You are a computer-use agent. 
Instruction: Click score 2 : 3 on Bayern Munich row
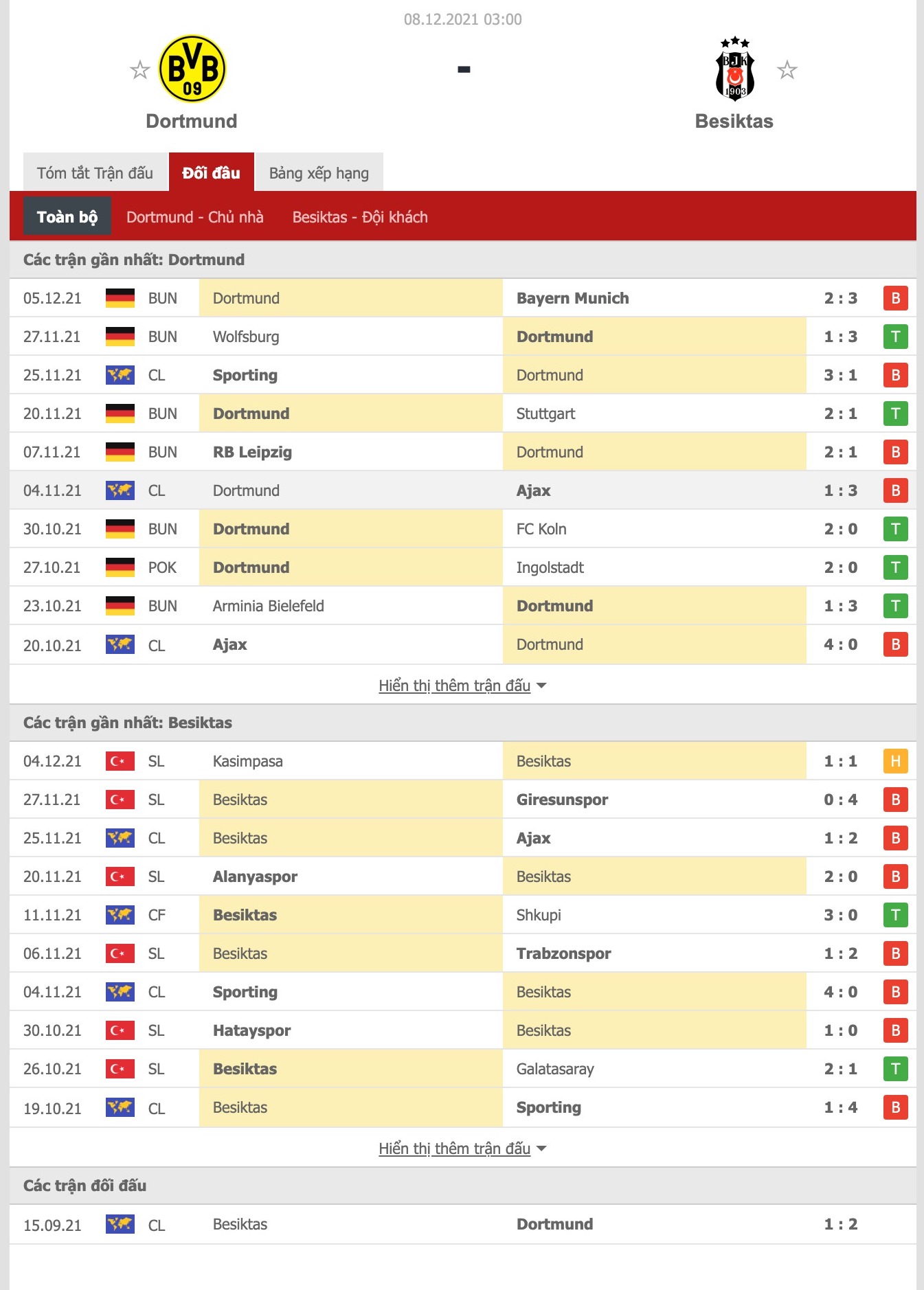pyautogui.click(x=841, y=298)
